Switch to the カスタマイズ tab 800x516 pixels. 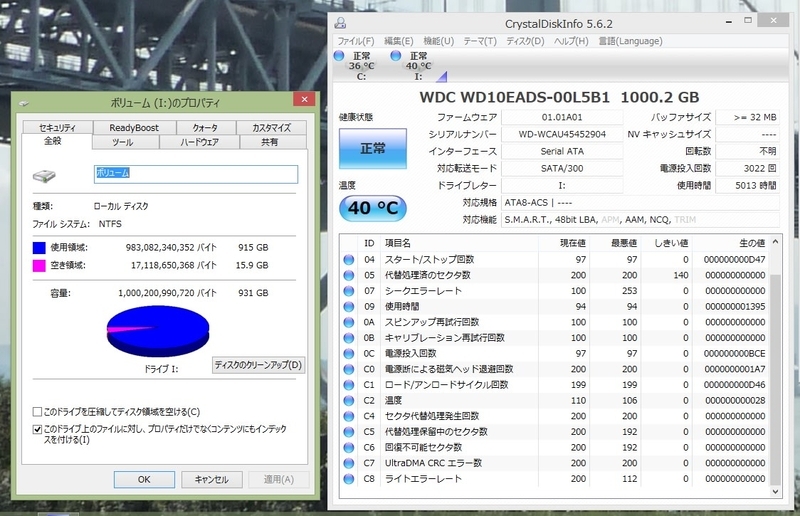(271, 128)
